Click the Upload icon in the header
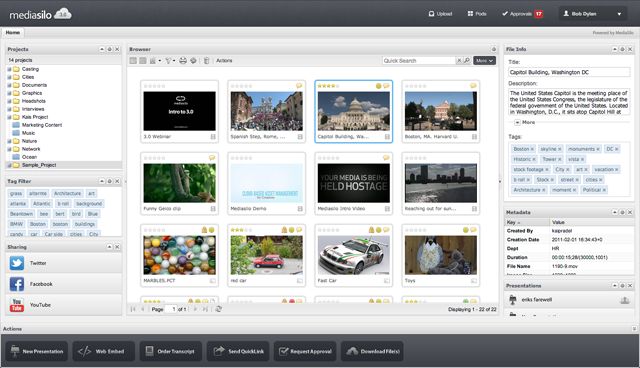 [x=431, y=14]
